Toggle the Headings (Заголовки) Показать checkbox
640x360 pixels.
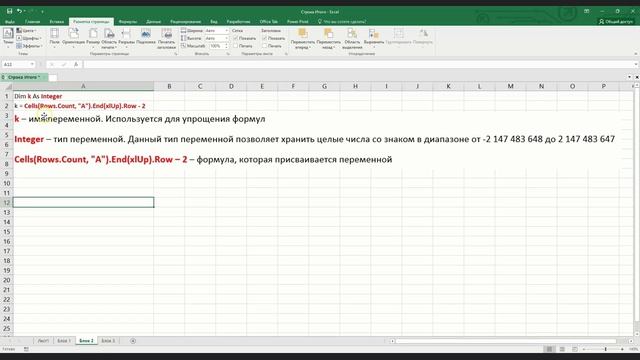point(264,38)
